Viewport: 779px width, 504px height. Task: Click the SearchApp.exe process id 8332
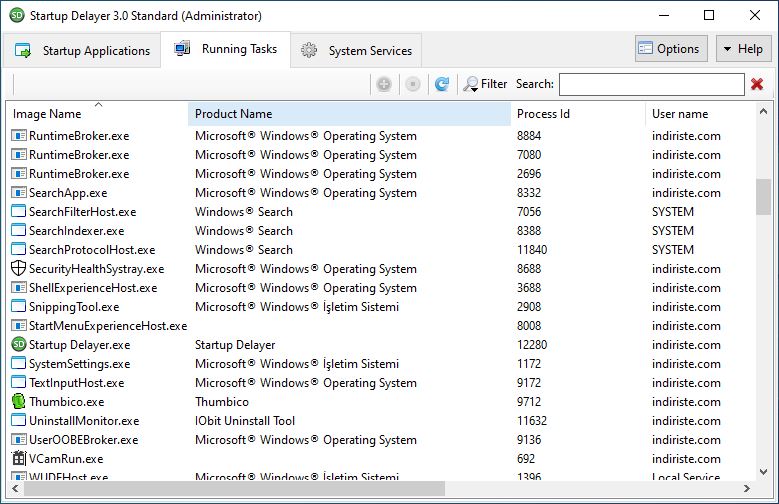[529, 193]
